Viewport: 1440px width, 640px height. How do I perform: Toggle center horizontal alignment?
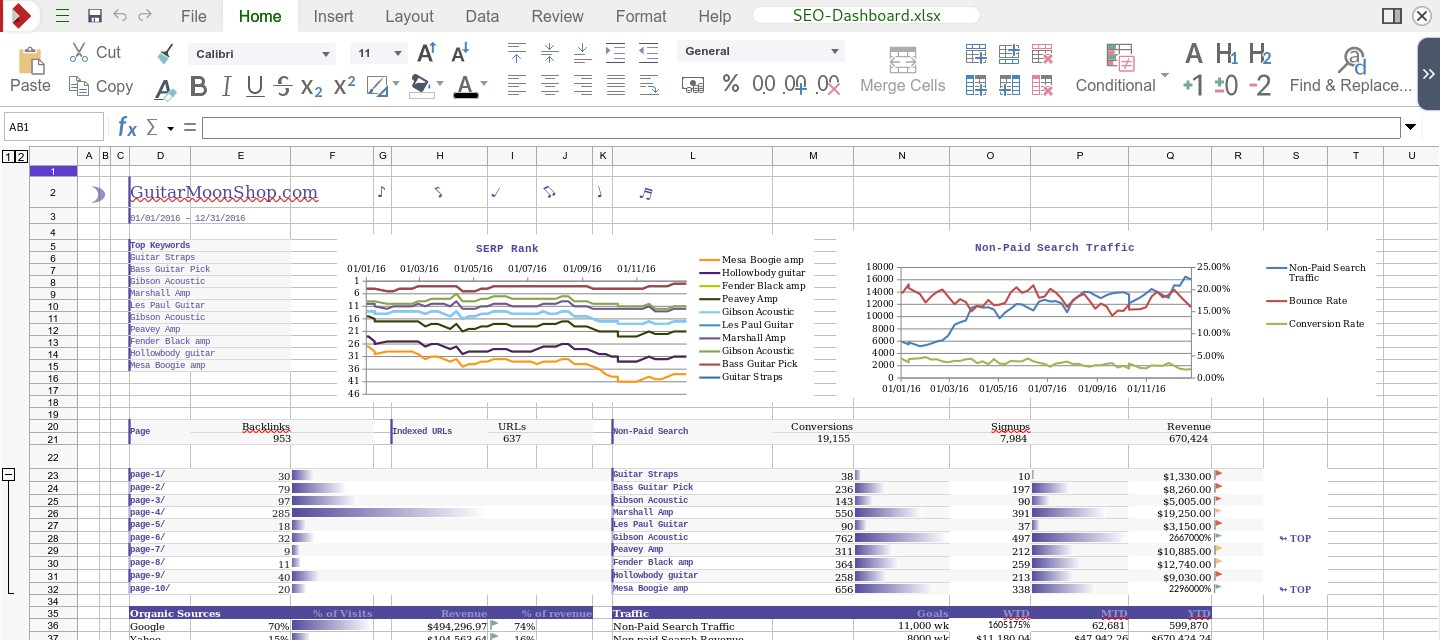(550, 86)
